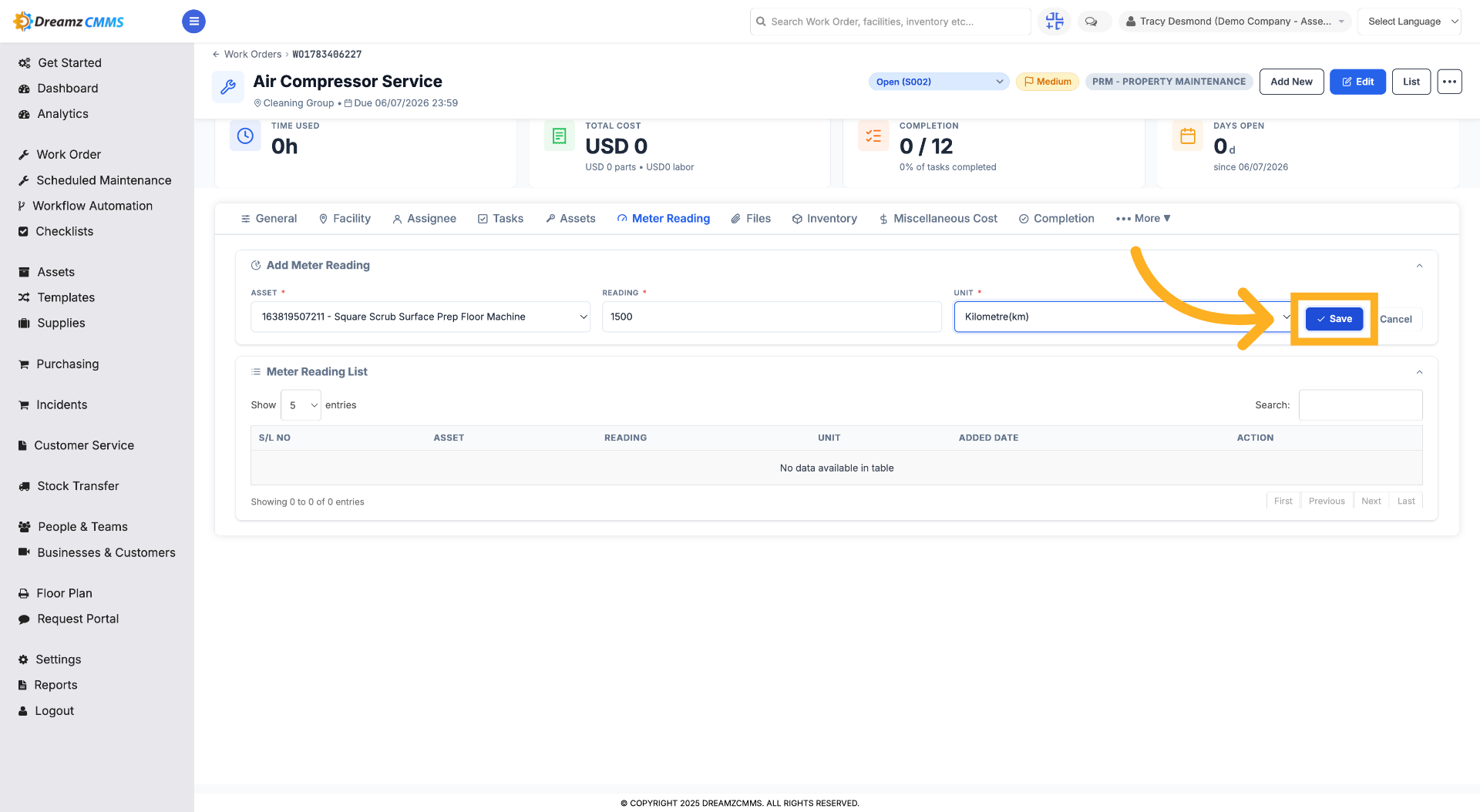Open the Select Language dropdown

tap(1409, 22)
